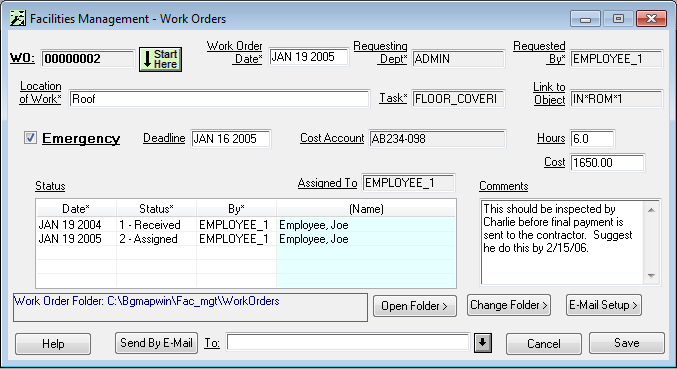677x369 pixels.
Task: Click the WO: label
Action: [x=22, y=58]
